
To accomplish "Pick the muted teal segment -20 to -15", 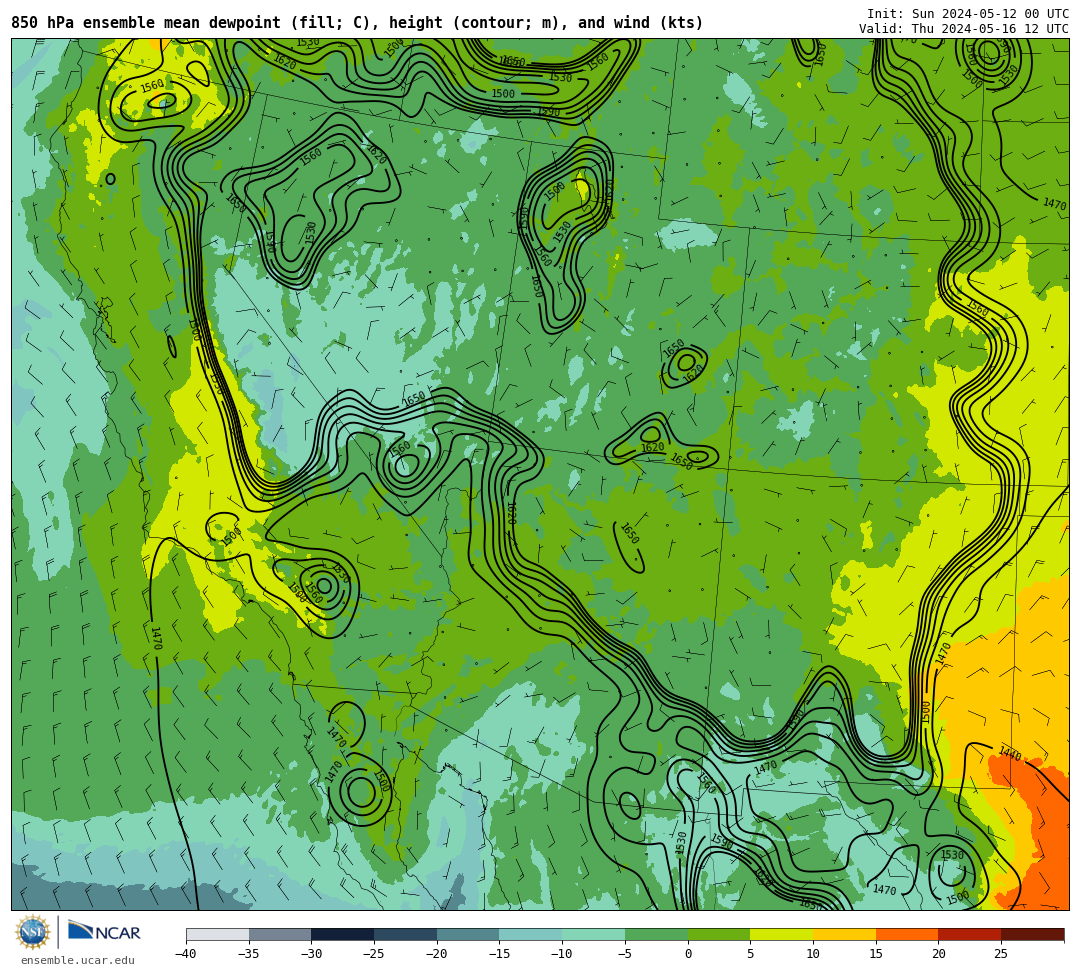I will 468,934.
